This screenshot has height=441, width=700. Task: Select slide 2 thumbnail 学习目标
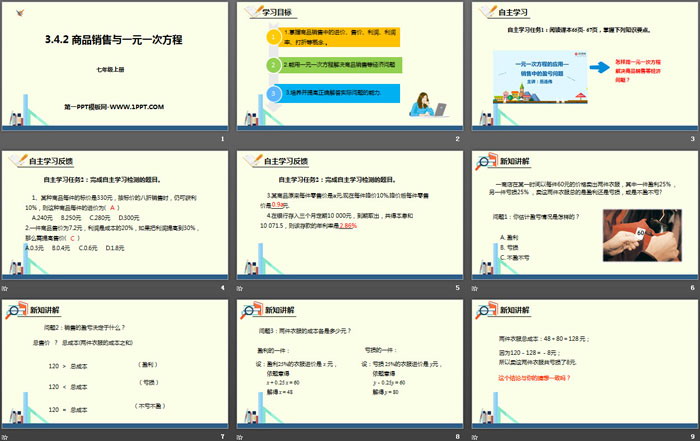click(350, 66)
